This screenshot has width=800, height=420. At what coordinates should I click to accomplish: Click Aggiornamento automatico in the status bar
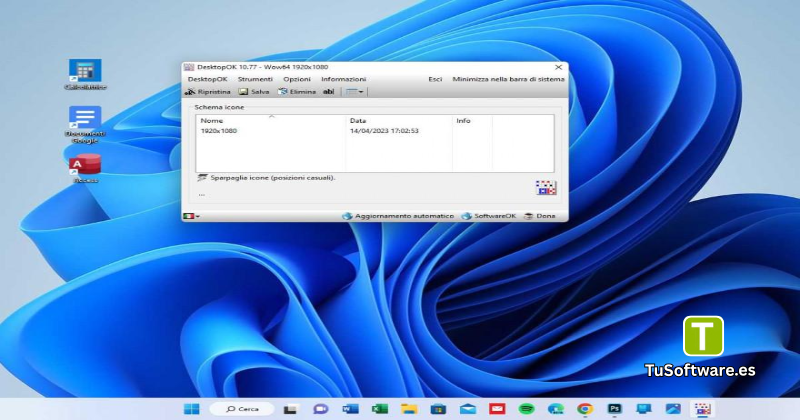pos(398,216)
